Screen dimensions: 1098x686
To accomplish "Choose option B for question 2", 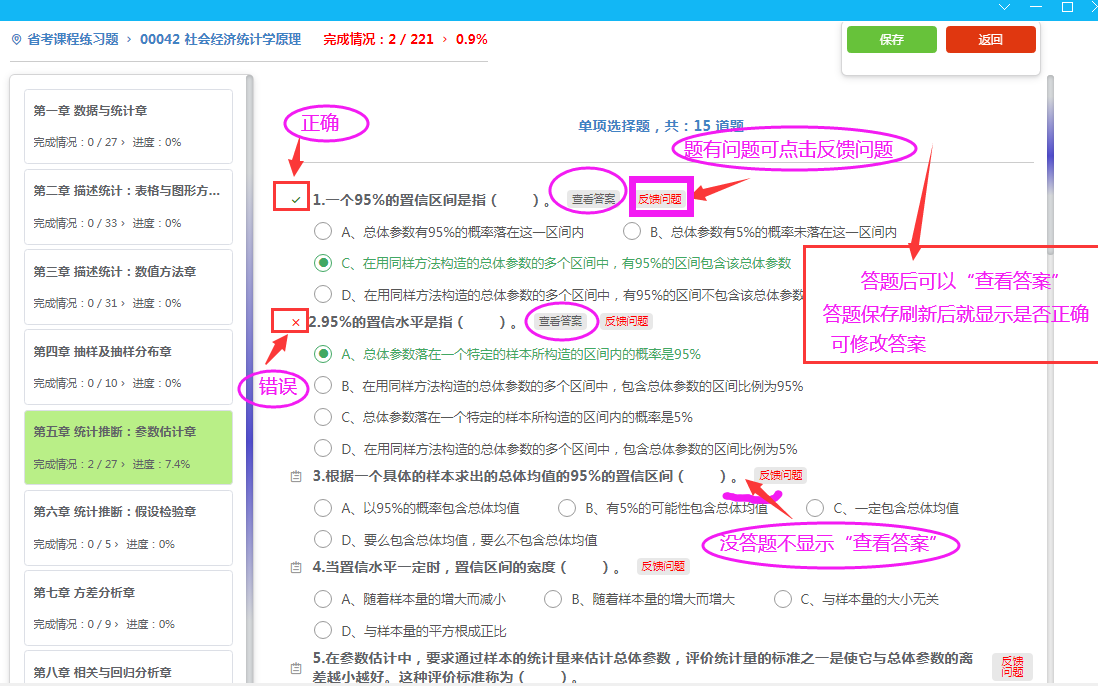I will [323, 386].
